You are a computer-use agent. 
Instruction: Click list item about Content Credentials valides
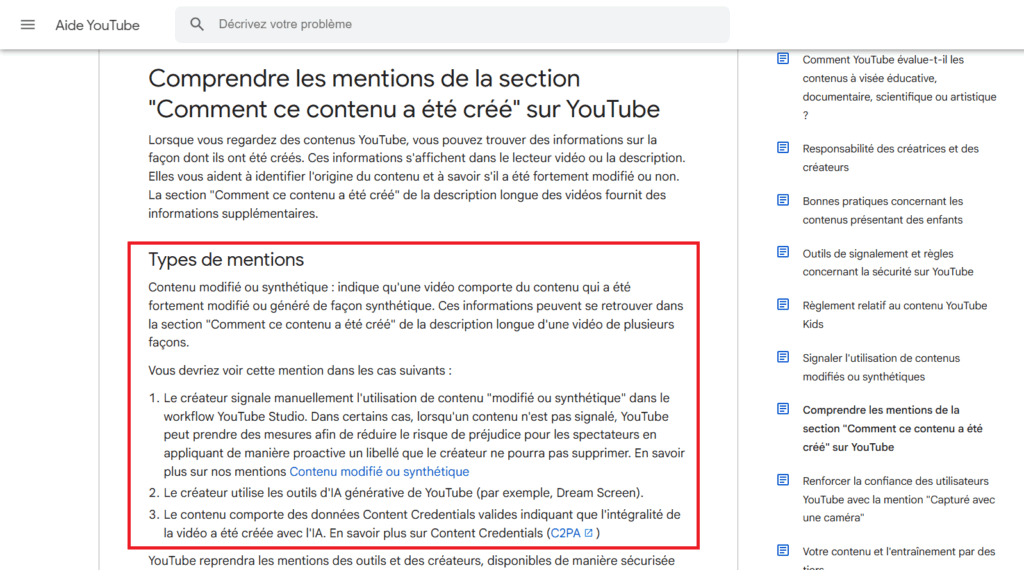(422, 524)
